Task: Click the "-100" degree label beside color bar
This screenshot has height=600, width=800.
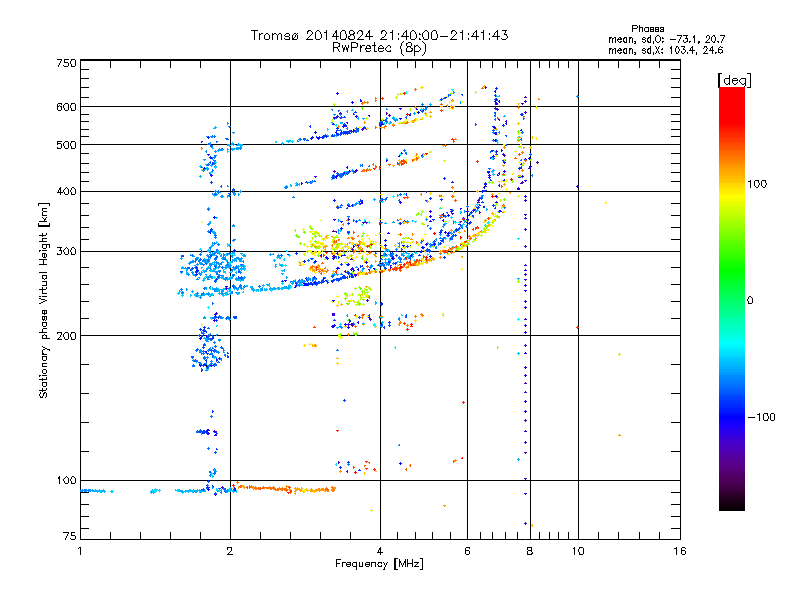Action: click(x=761, y=417)
